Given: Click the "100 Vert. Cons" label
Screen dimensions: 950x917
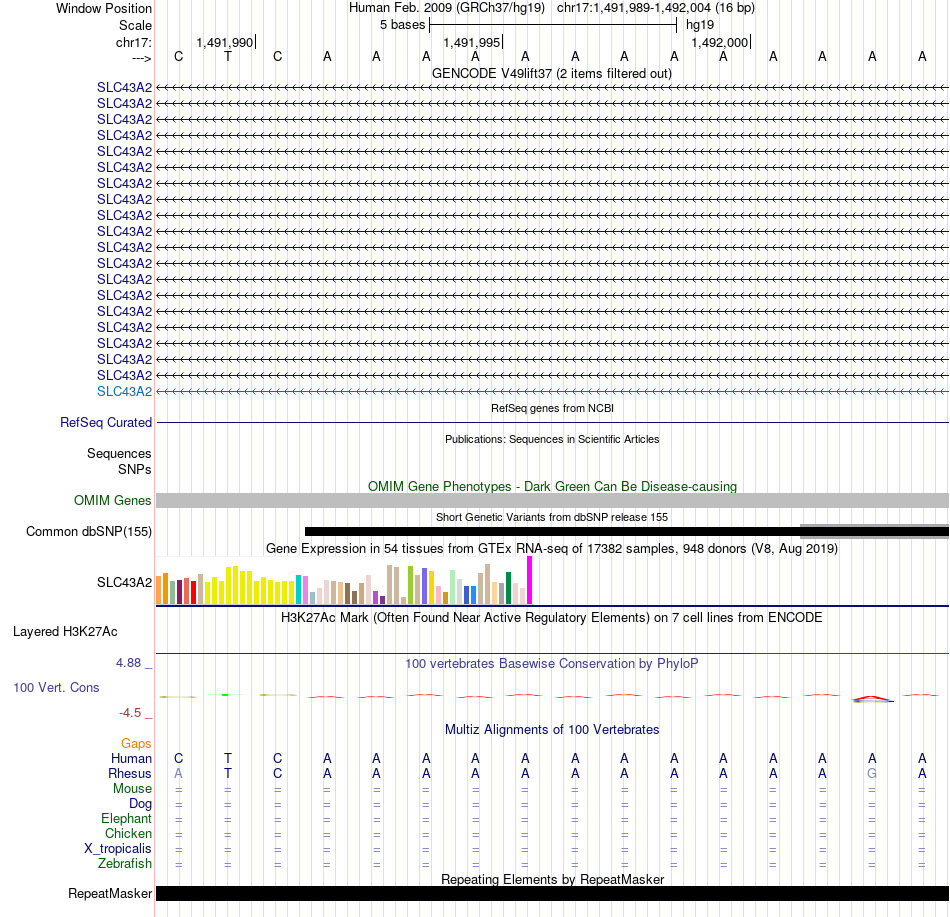Looking at the screenshot, I should point(56,687).
